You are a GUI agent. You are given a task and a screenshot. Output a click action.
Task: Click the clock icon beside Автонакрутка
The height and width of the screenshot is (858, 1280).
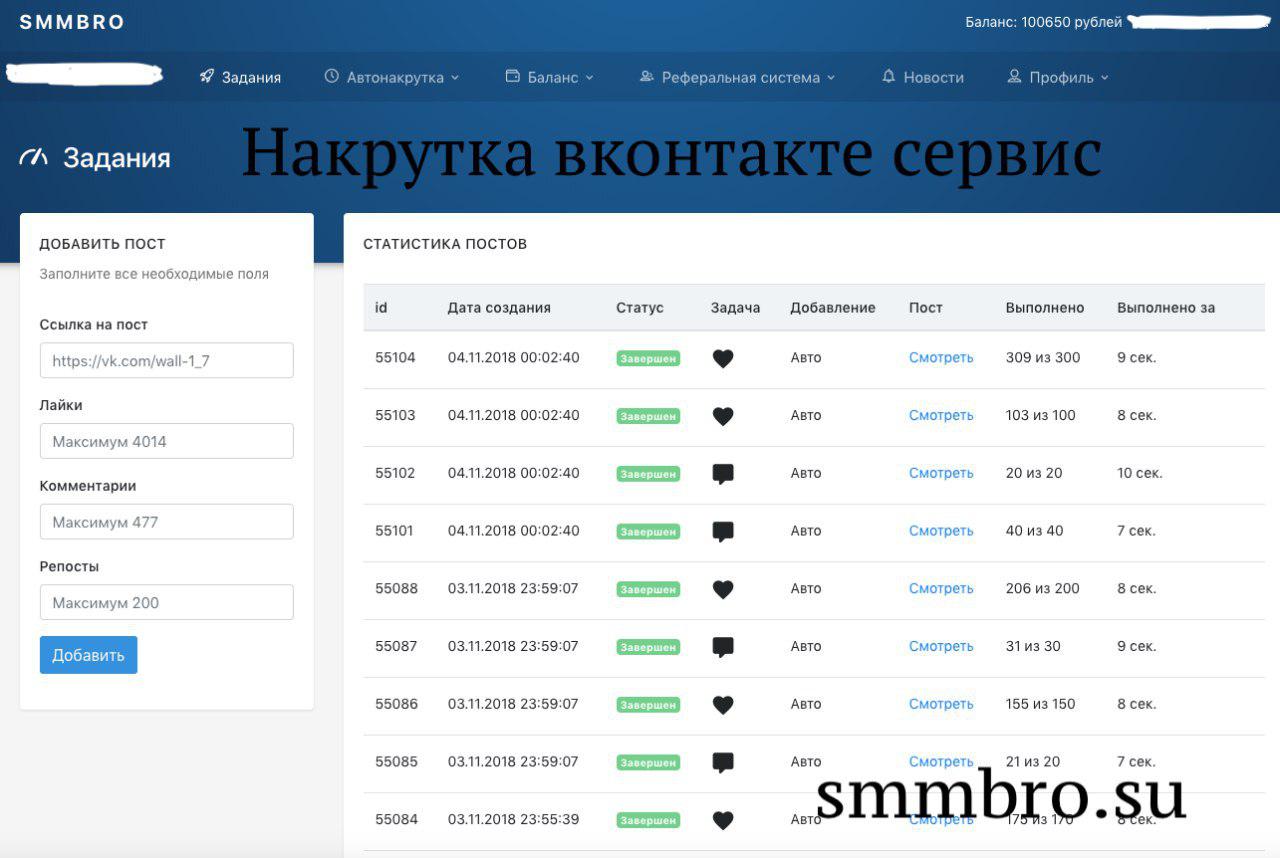pos(330,76)
